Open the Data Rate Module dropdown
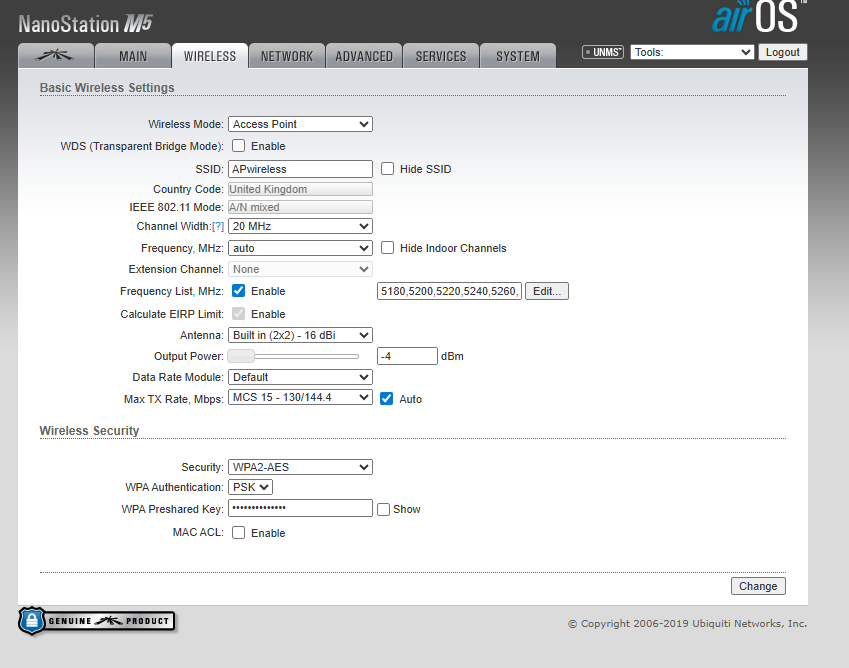 coord(300,377)
